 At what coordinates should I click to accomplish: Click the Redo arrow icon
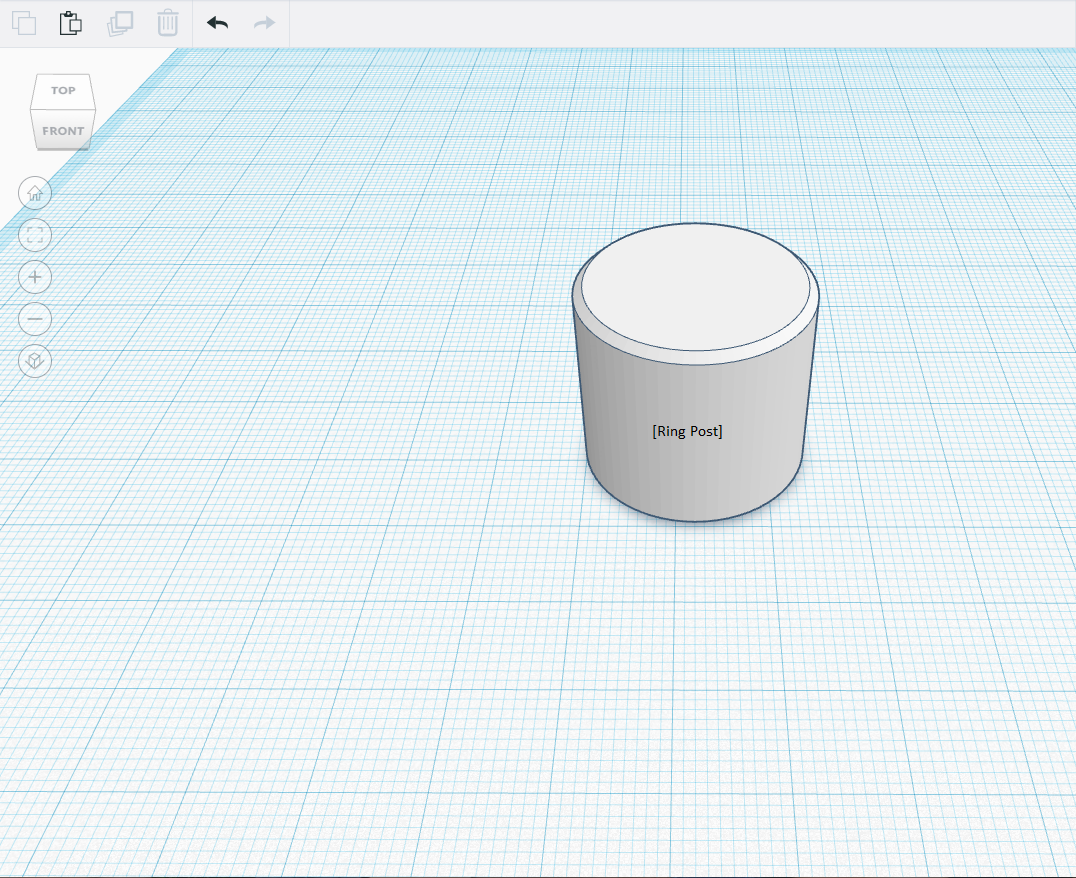click(263, 22)
